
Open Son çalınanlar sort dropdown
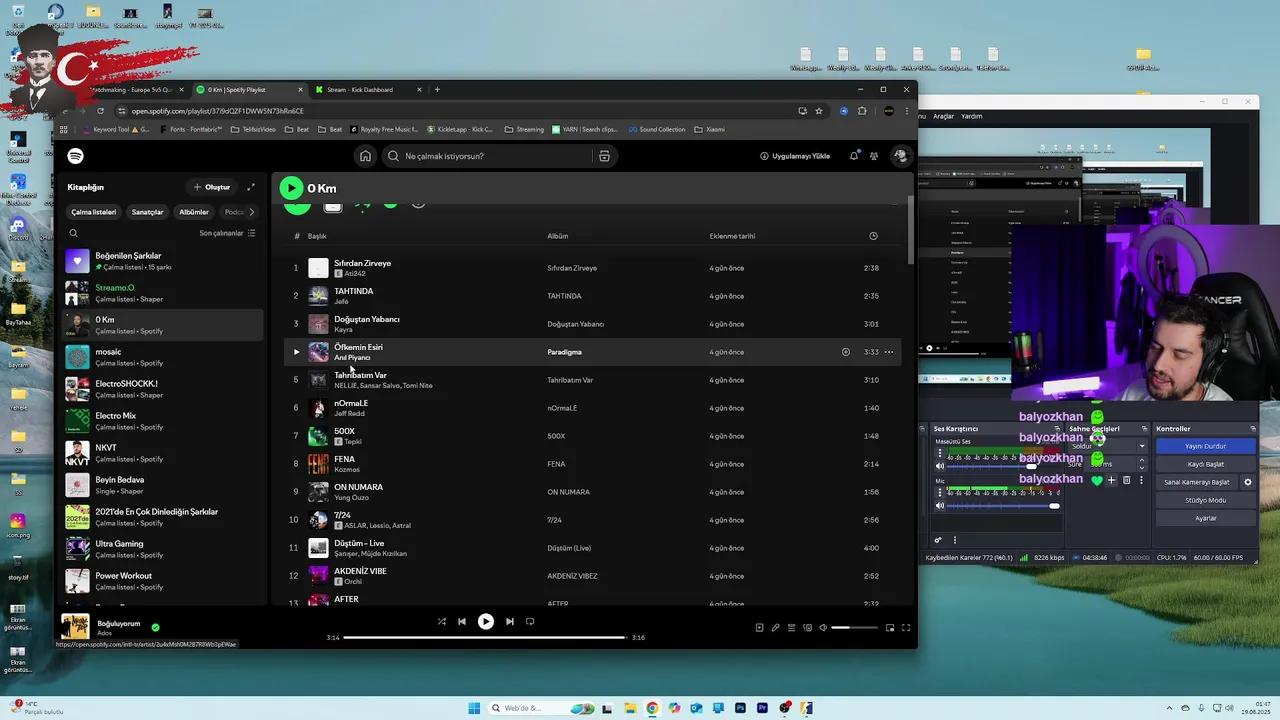click(x=227, y=233)
